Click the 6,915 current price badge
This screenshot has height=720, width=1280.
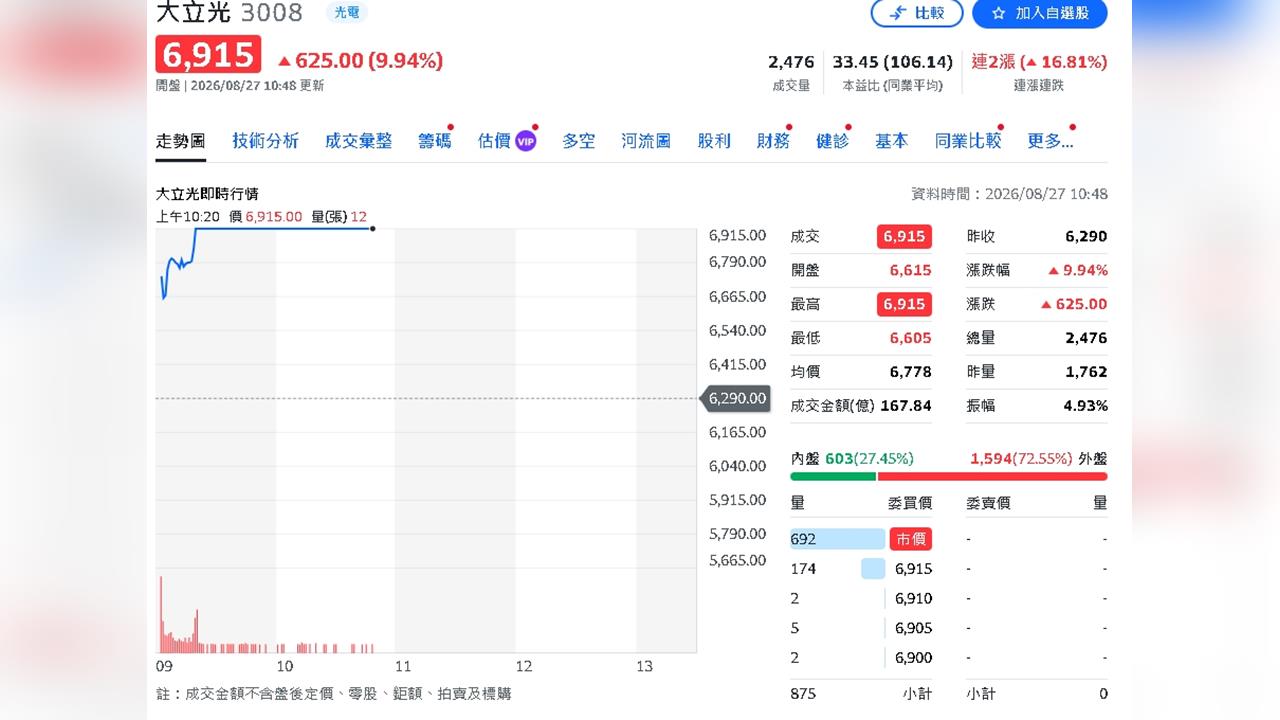point(208,55)
